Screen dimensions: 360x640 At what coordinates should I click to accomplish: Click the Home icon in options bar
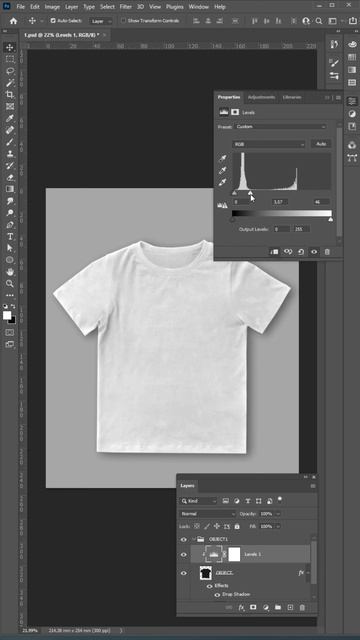(x=13, y=21)
